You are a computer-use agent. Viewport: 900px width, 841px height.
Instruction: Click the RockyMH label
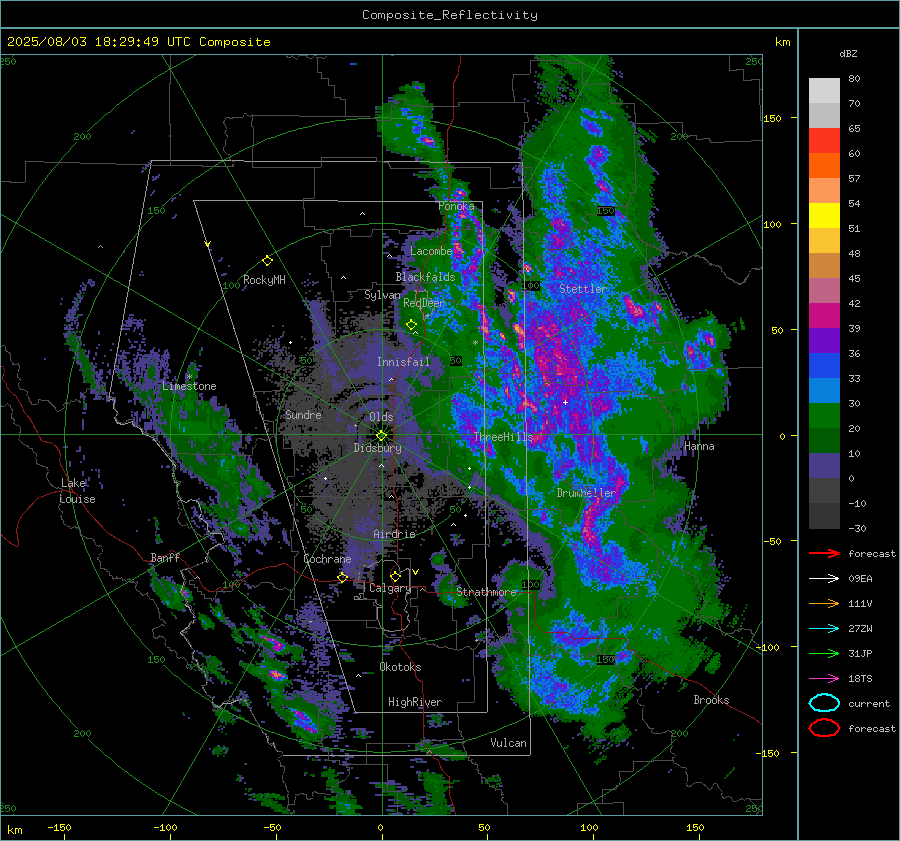[264, 280]
